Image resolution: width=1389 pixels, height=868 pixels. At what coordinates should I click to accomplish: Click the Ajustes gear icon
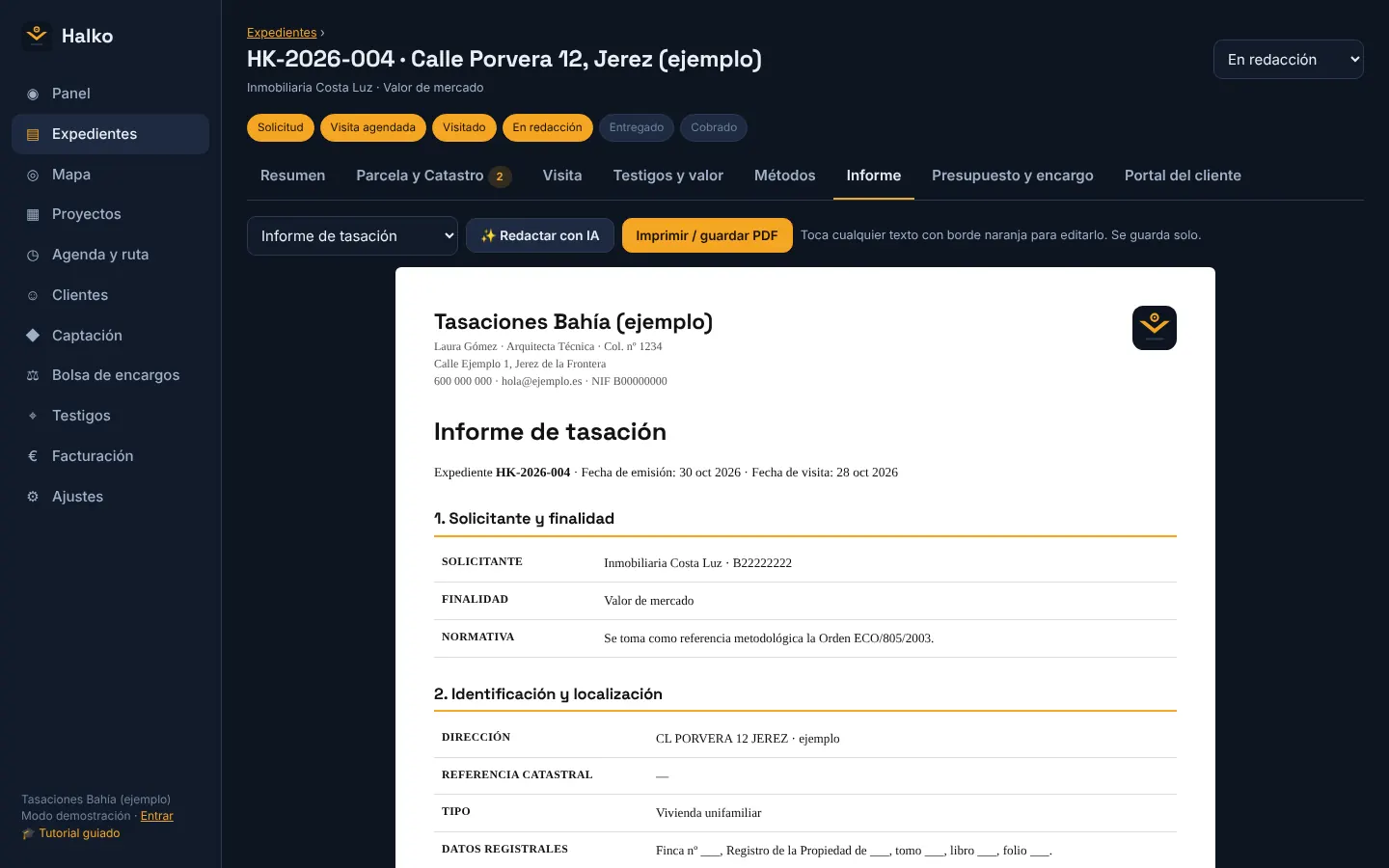(33, 497)
